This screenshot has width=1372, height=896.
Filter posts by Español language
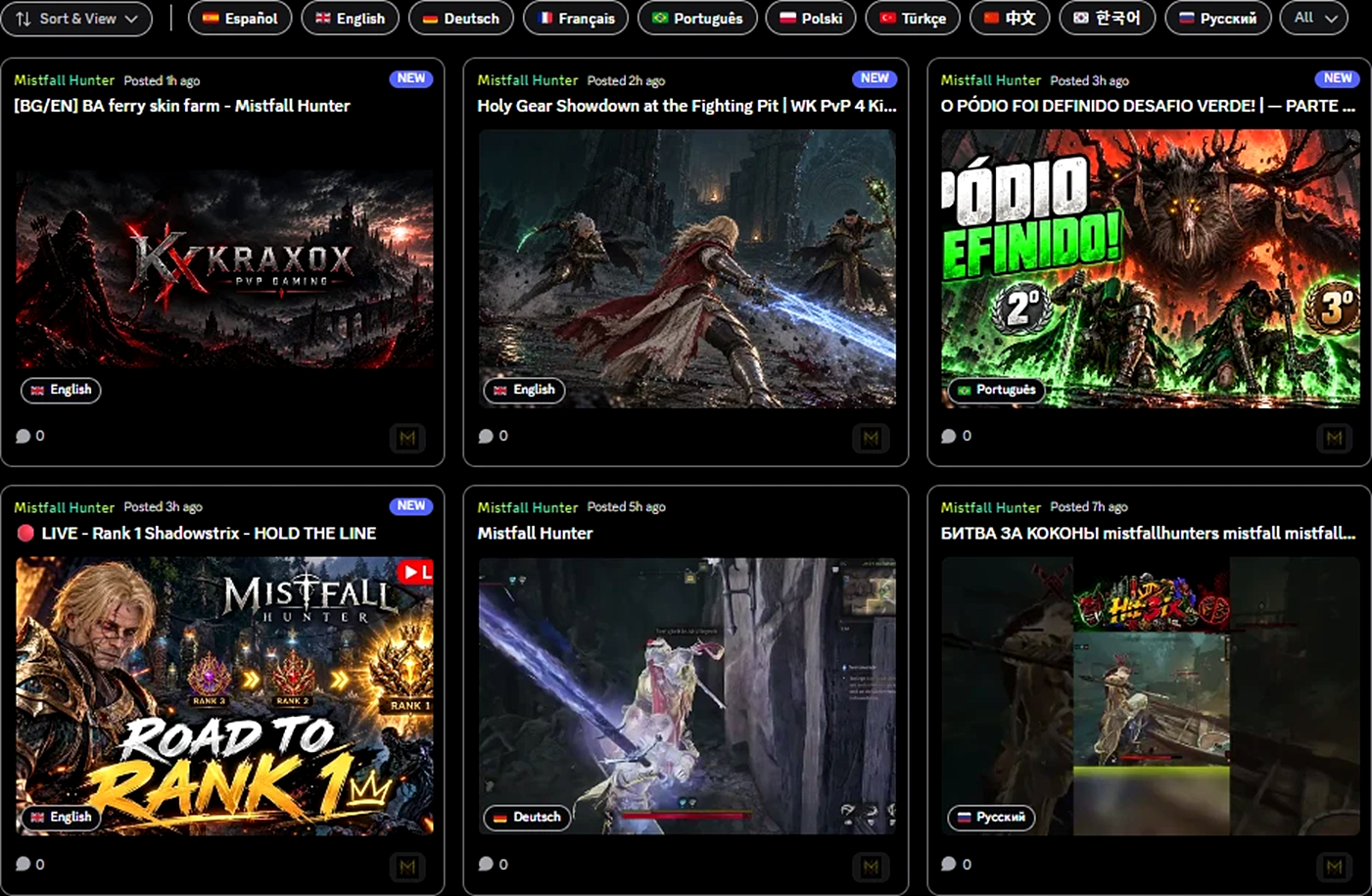(240, 19)
